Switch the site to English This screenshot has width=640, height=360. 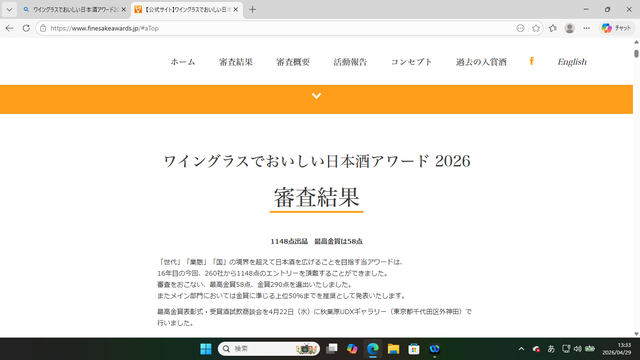[572, 62]
